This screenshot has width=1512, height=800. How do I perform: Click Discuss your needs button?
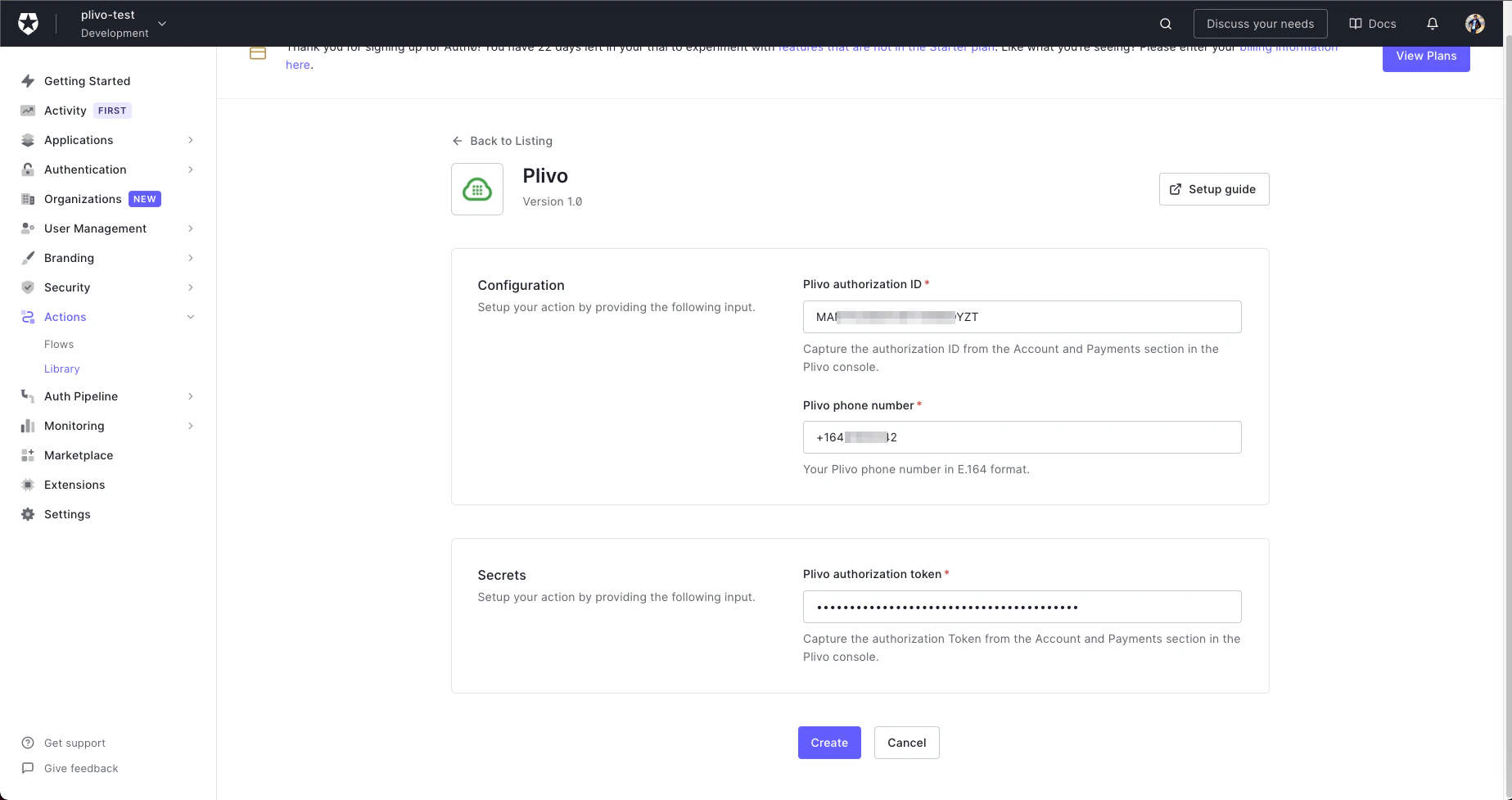coord(1261,24)
